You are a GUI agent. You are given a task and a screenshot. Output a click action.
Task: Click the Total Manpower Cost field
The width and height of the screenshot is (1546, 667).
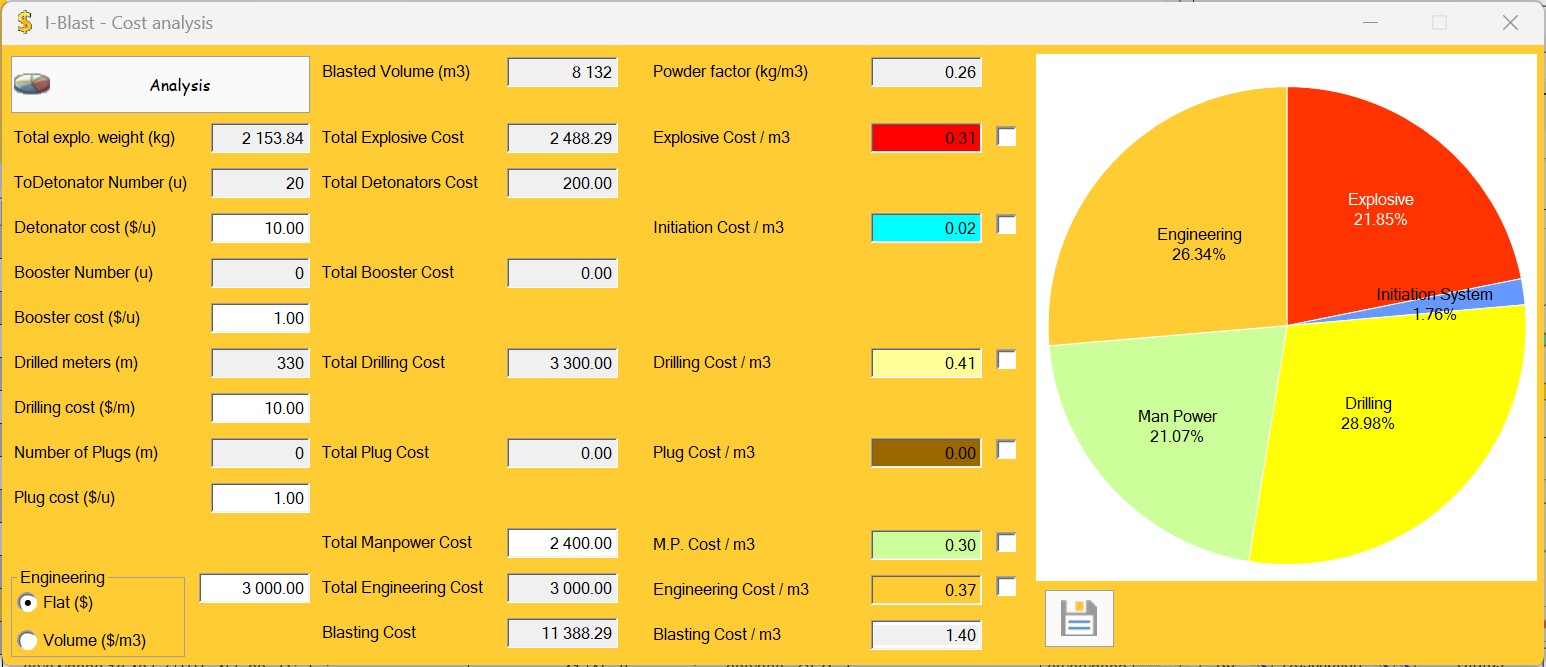(562, 543)
